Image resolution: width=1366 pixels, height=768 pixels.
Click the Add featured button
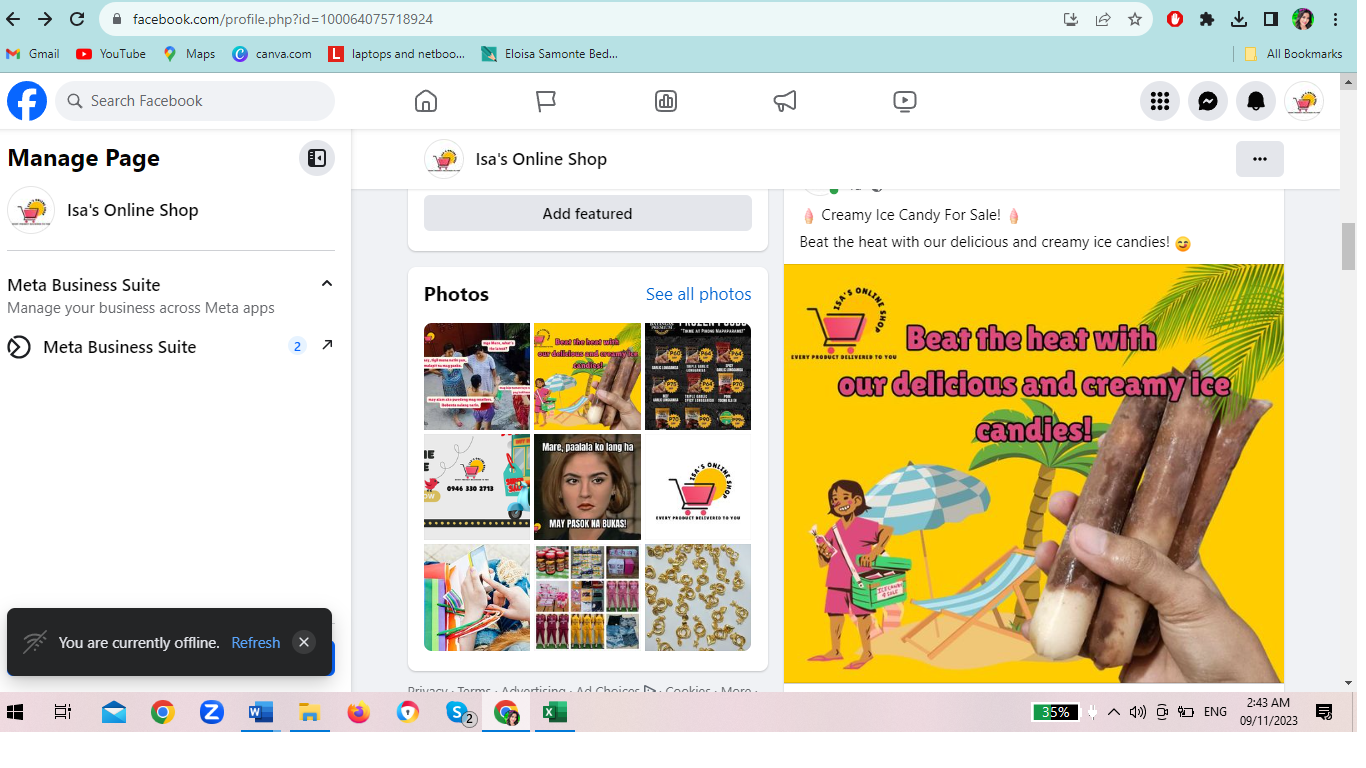pyautogui.click(x=588, y=213)
